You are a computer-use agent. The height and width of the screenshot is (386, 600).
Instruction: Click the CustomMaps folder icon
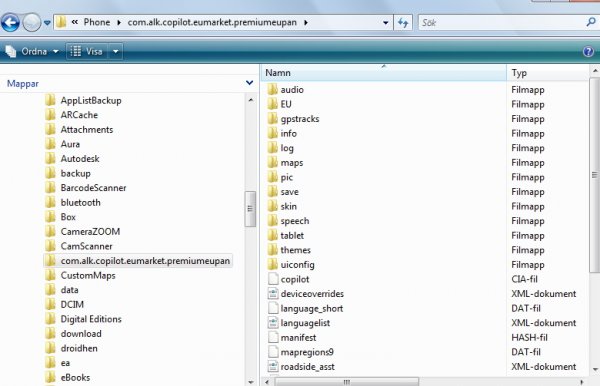click(x=51, y=275)
